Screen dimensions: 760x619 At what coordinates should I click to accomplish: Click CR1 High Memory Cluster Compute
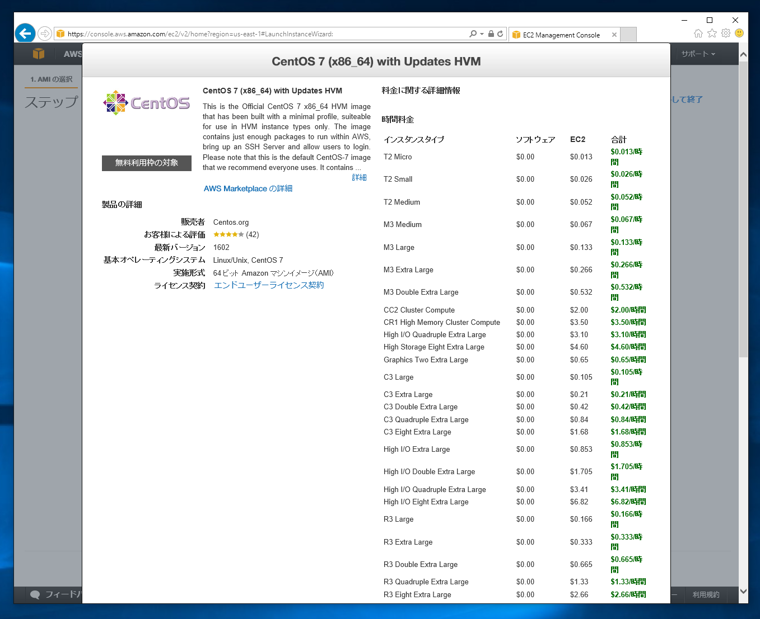tap(442, 322)
